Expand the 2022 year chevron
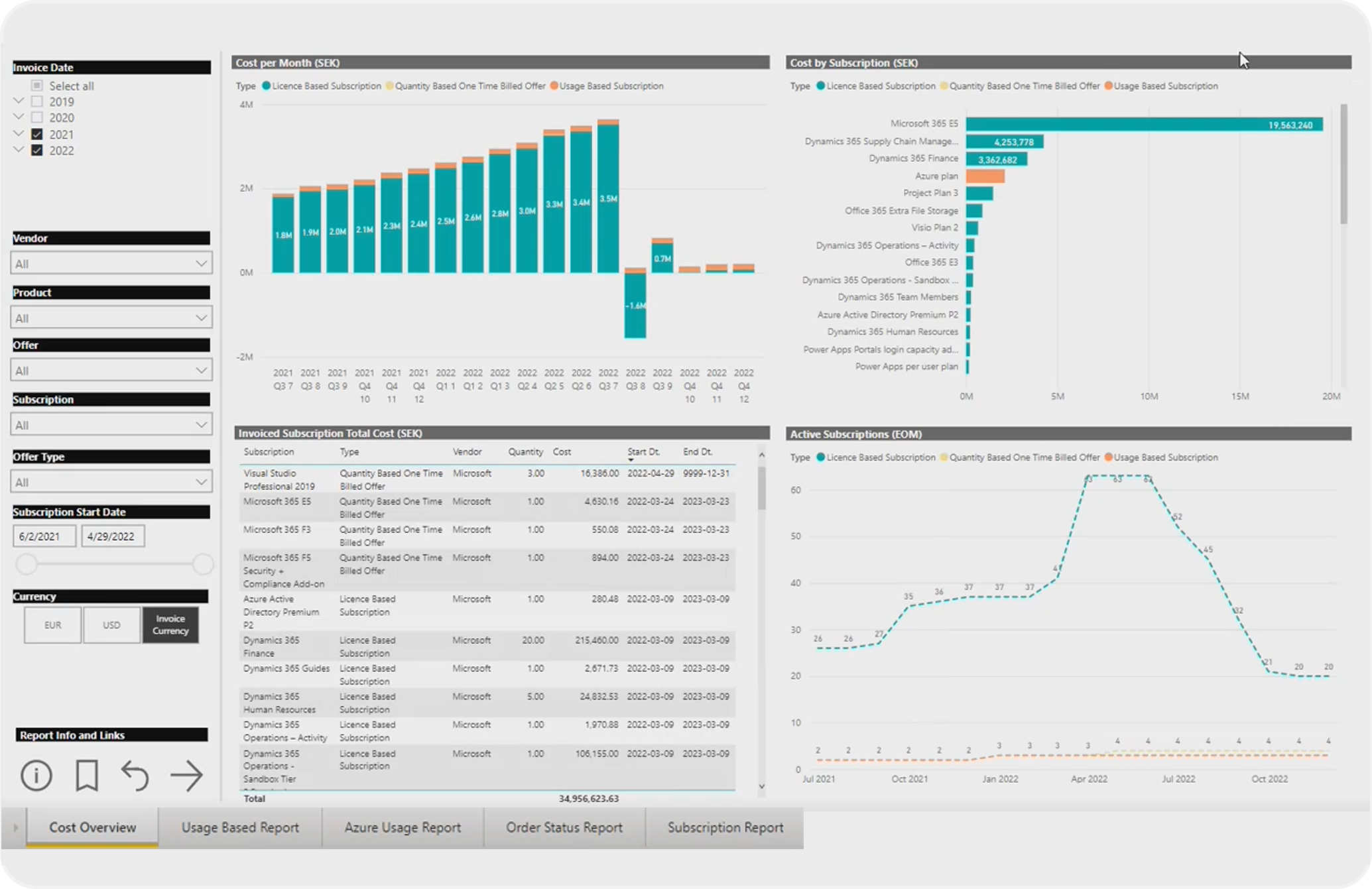The image size is (1372, 889). click(19, 149)
